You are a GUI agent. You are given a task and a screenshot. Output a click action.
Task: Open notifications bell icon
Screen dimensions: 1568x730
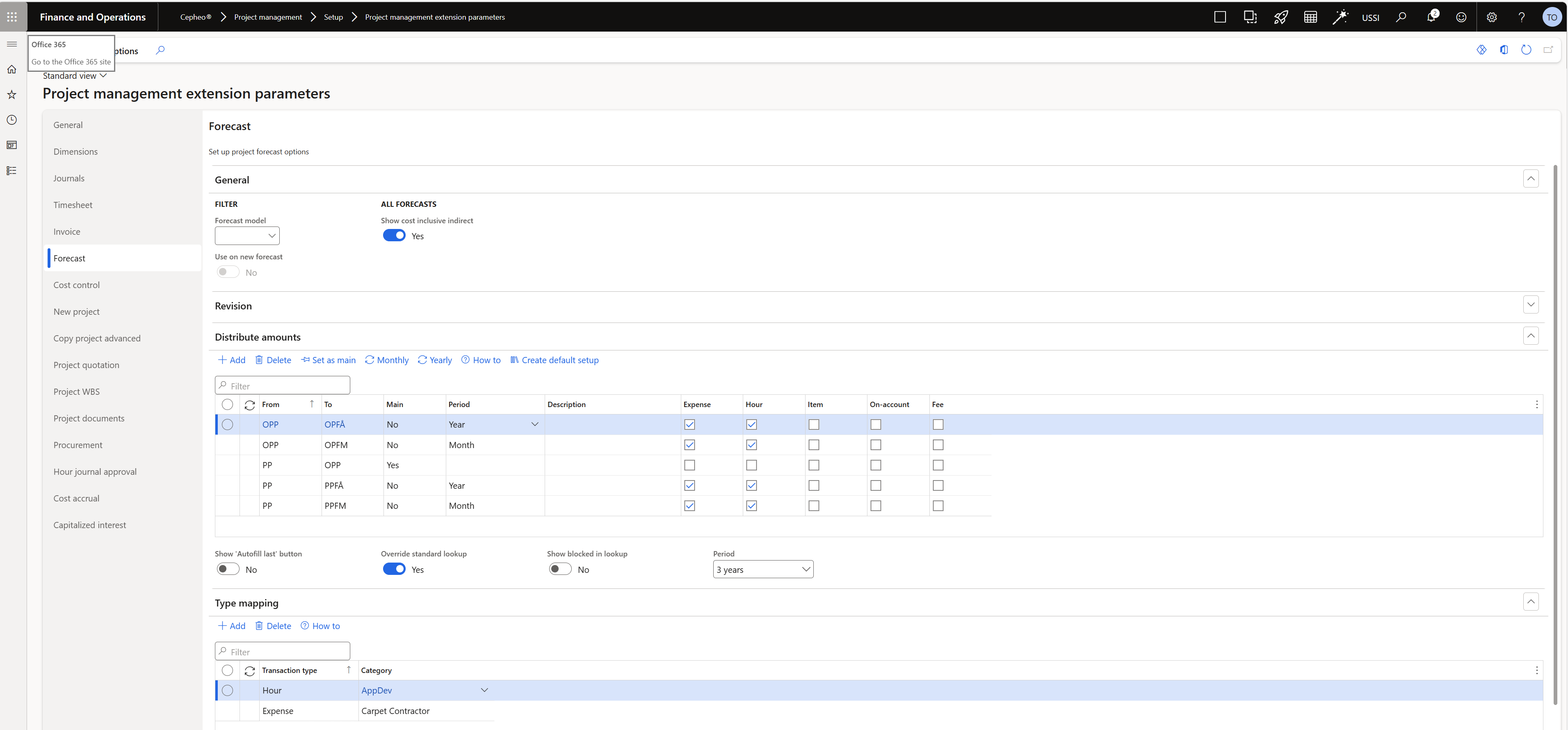1431,17
